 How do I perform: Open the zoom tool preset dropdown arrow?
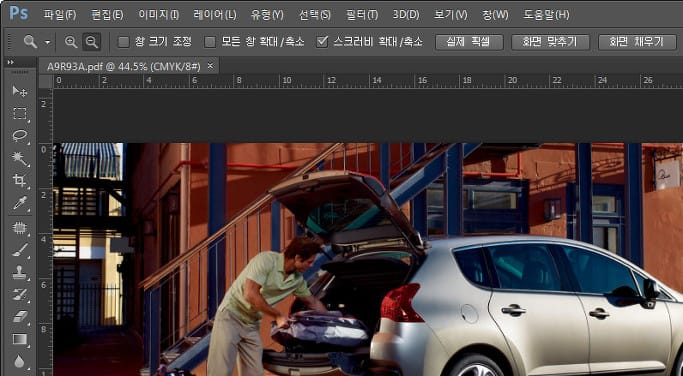pyautogui.click(x=47, y=43)
